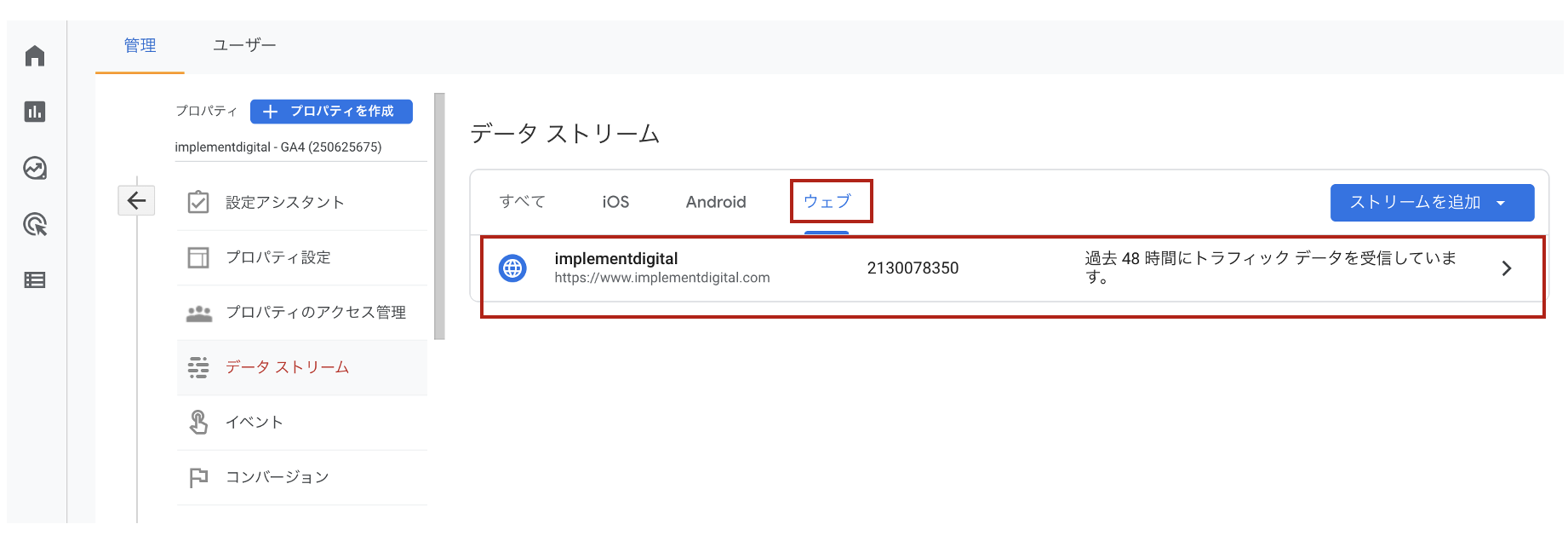
Task: Click the プロパティ設定 layout icon
Action: (x=198, y=257)
